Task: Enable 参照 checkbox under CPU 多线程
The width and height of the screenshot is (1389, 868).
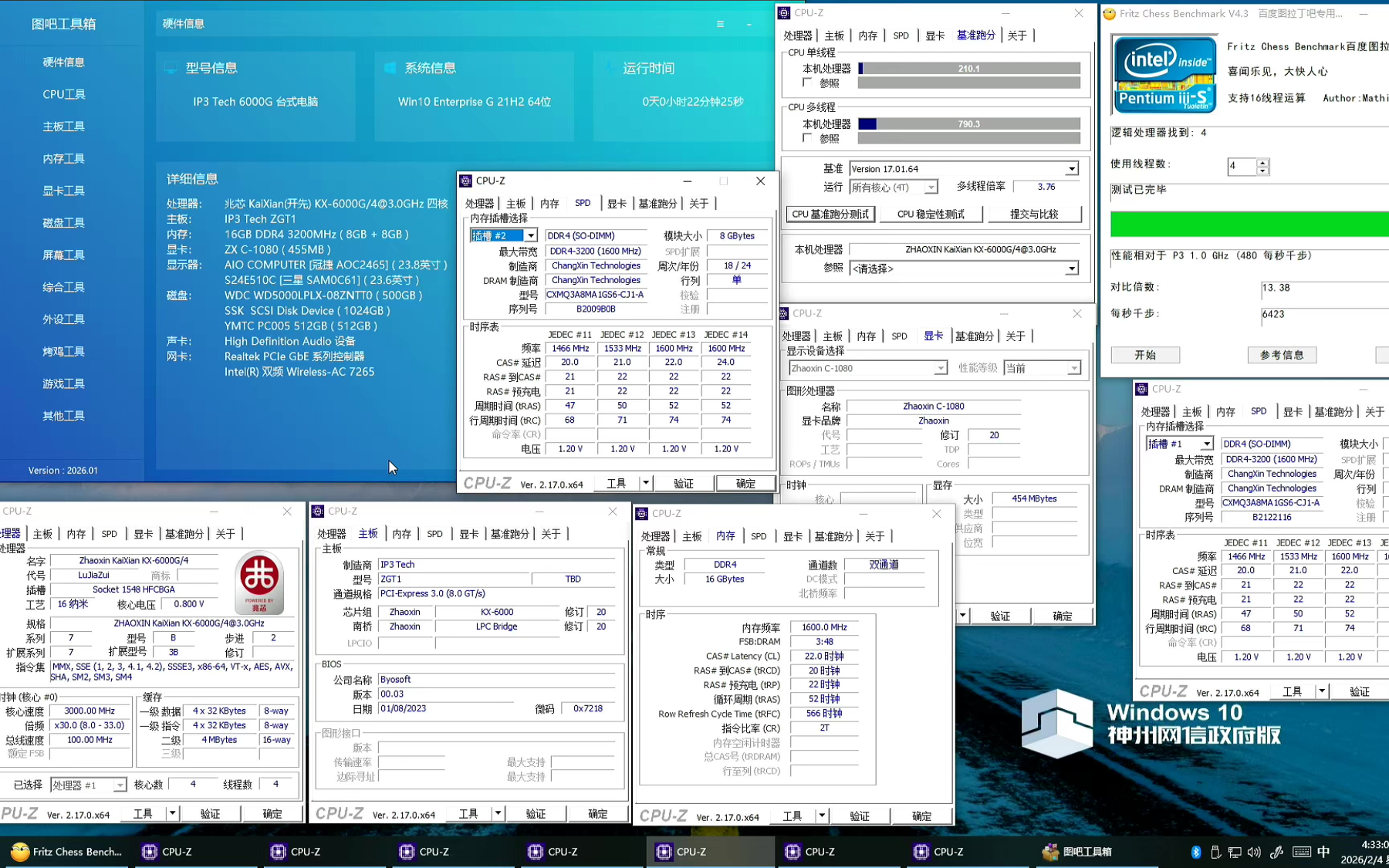Action: (x=807, y=138)
